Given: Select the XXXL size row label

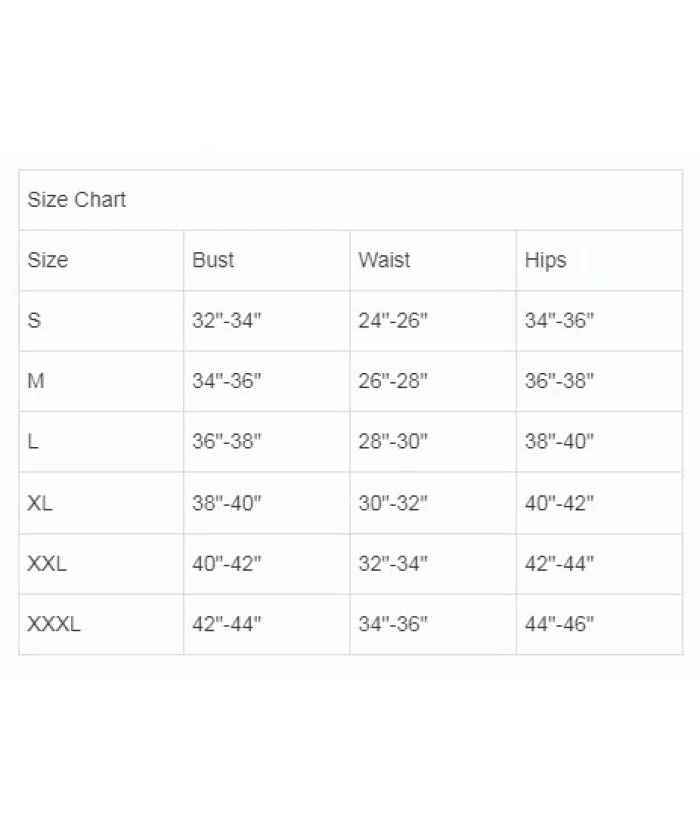Looking at the screenshot, I should pyautogui.click(x=54, y=624).
